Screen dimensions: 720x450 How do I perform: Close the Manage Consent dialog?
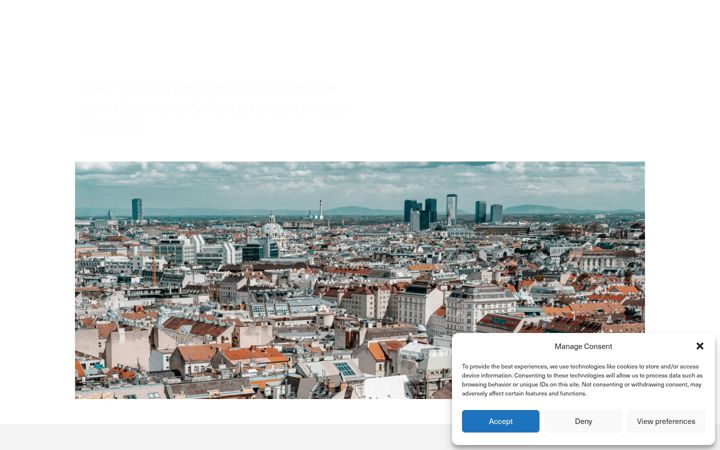click(x=700, y=346)
